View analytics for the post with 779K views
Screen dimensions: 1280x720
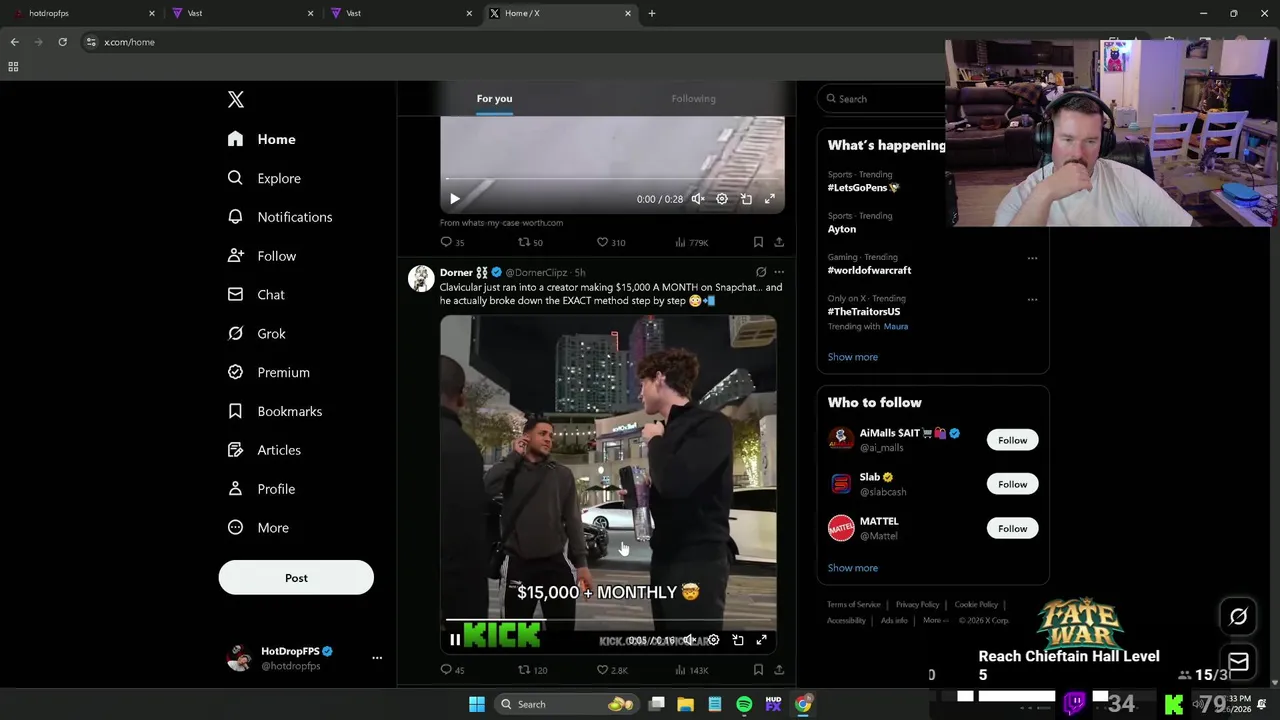pos(692,242)
